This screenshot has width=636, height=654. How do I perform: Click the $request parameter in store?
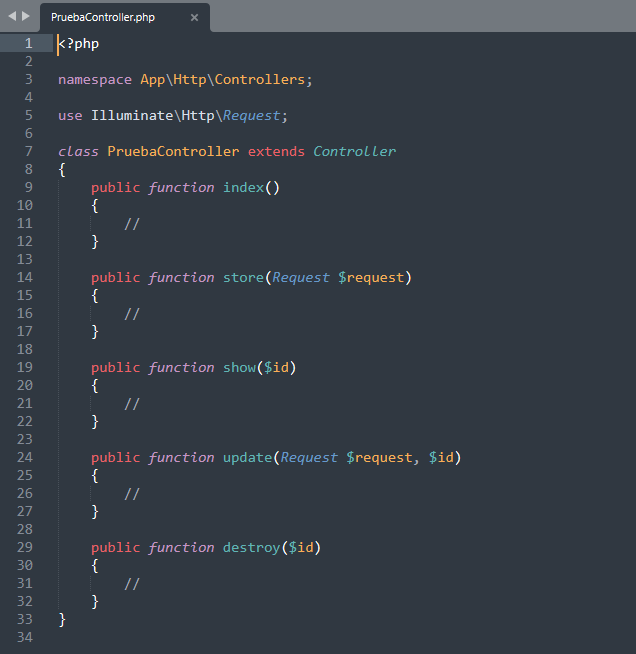(x=374, y=277)
